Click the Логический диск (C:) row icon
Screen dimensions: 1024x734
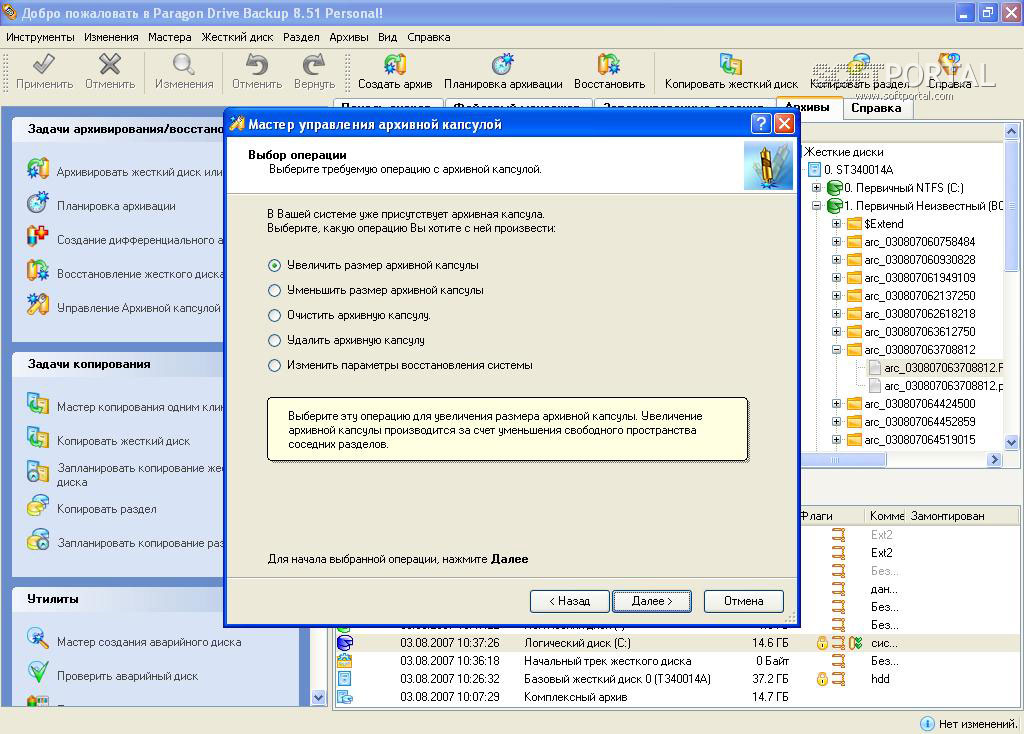[x=345, y=643]
